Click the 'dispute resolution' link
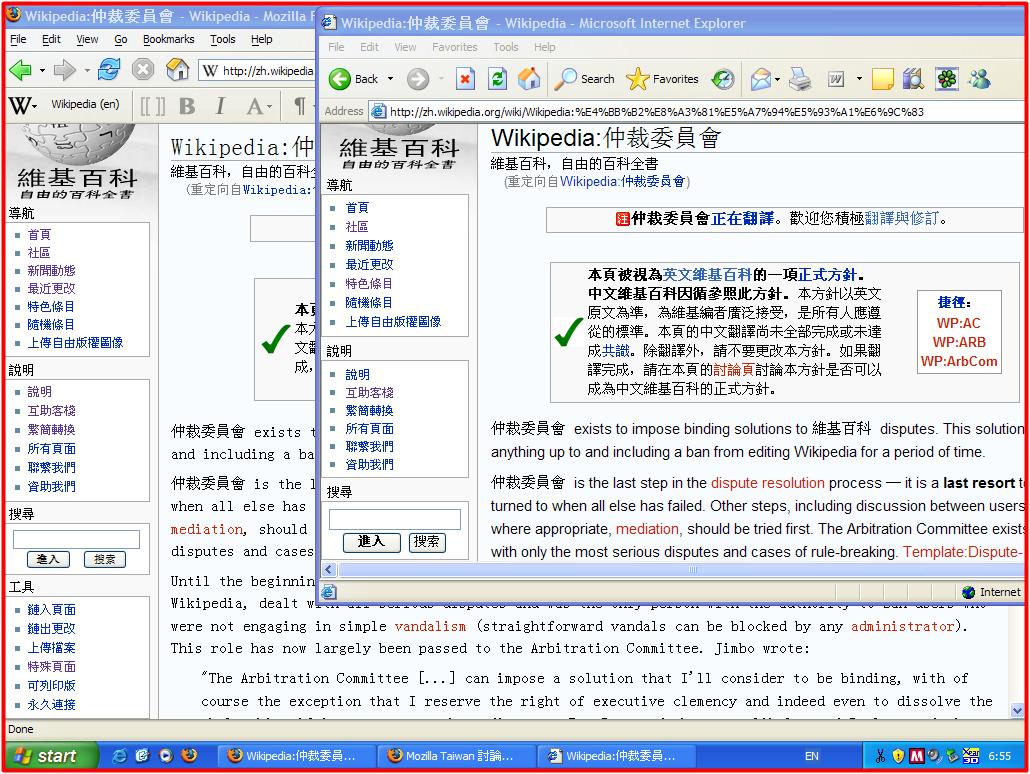The image size is (1030, 774). point(767,483)
